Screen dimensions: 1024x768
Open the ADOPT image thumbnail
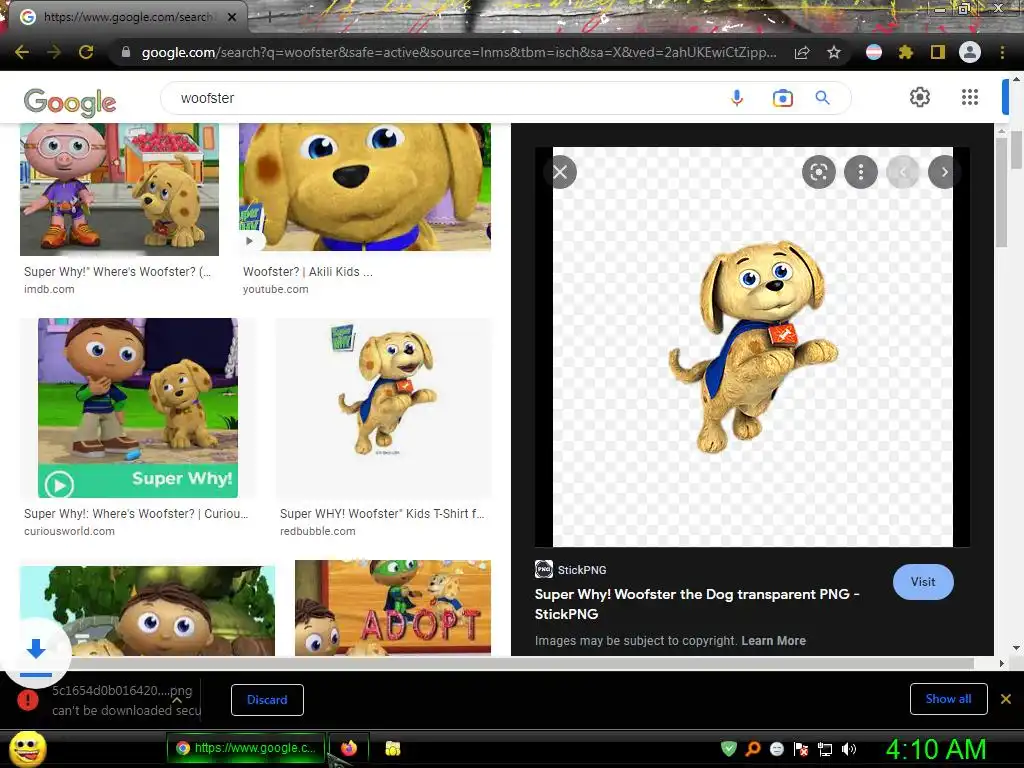392,608
